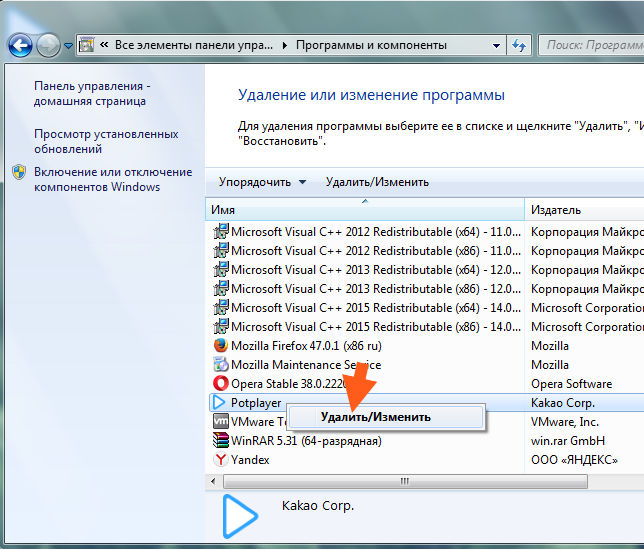Click icon of Visual C++ 2013 (x86)

click(x=221, y=289)
